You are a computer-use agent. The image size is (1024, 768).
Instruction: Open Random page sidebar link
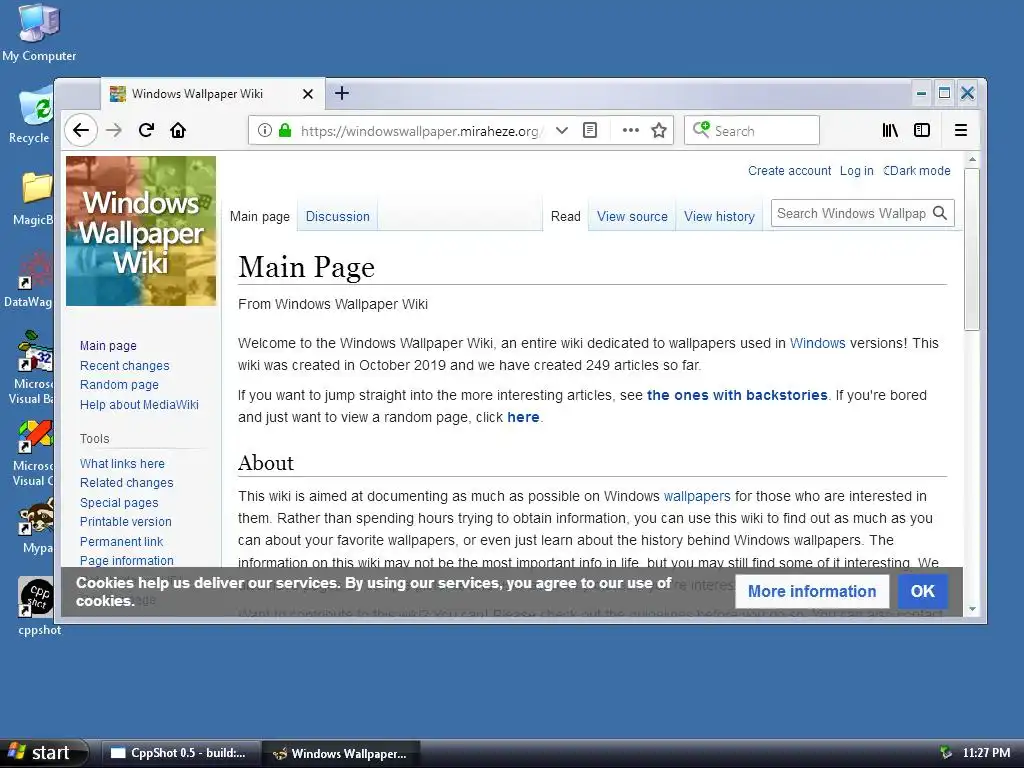(x=120, y=385)
